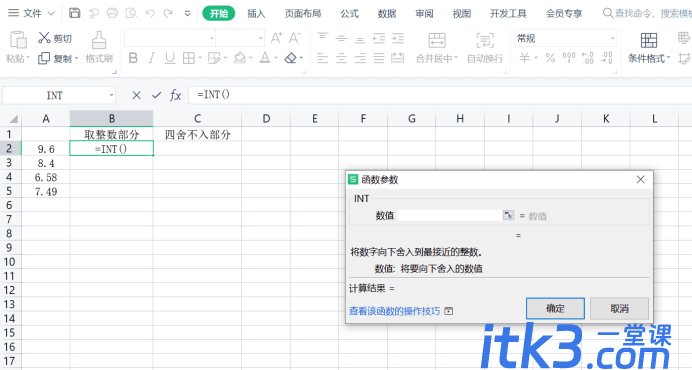Click the confirm checkmark in formula bar
Screen dimensions: 692x370
(x=156, y=95)
